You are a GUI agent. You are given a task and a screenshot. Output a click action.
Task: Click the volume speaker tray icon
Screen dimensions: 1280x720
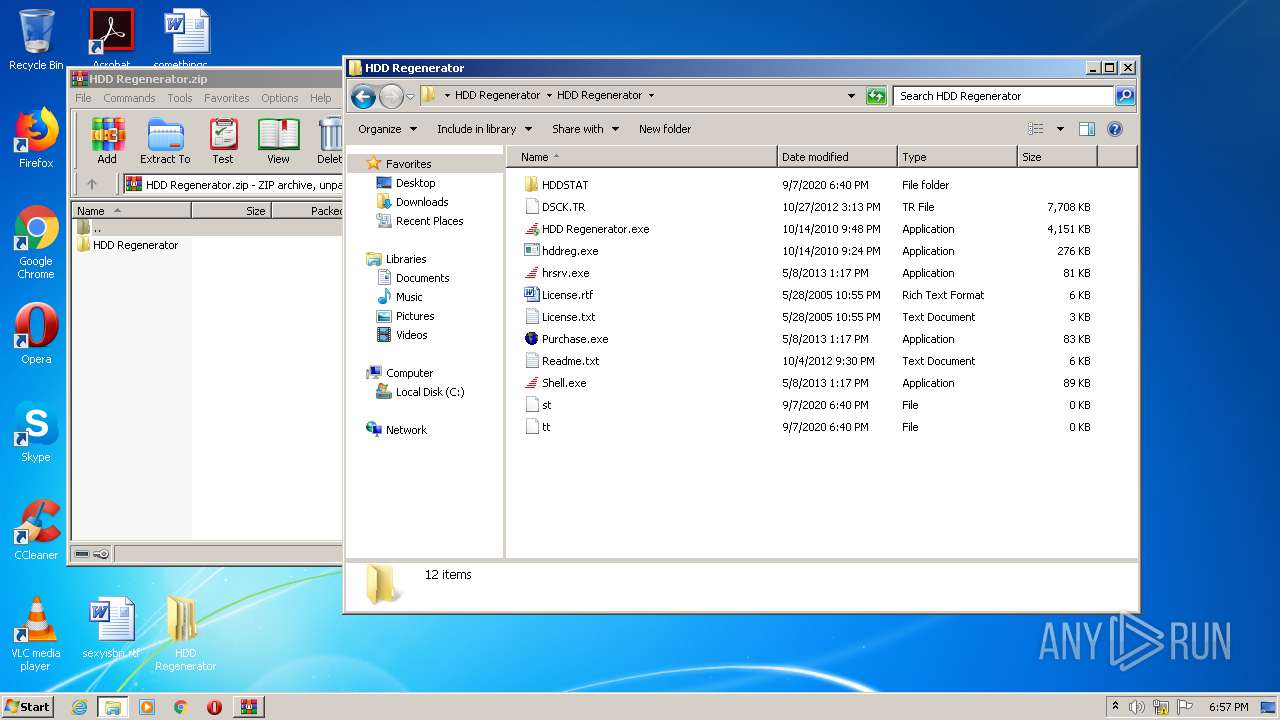coord(1137,707)
